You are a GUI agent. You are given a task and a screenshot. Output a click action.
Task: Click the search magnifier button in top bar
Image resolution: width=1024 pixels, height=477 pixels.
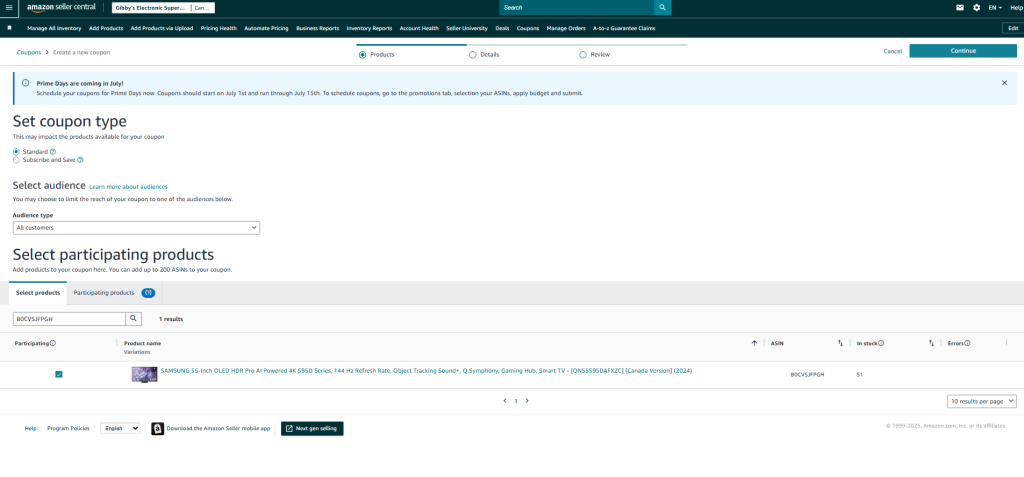point(662,7)
